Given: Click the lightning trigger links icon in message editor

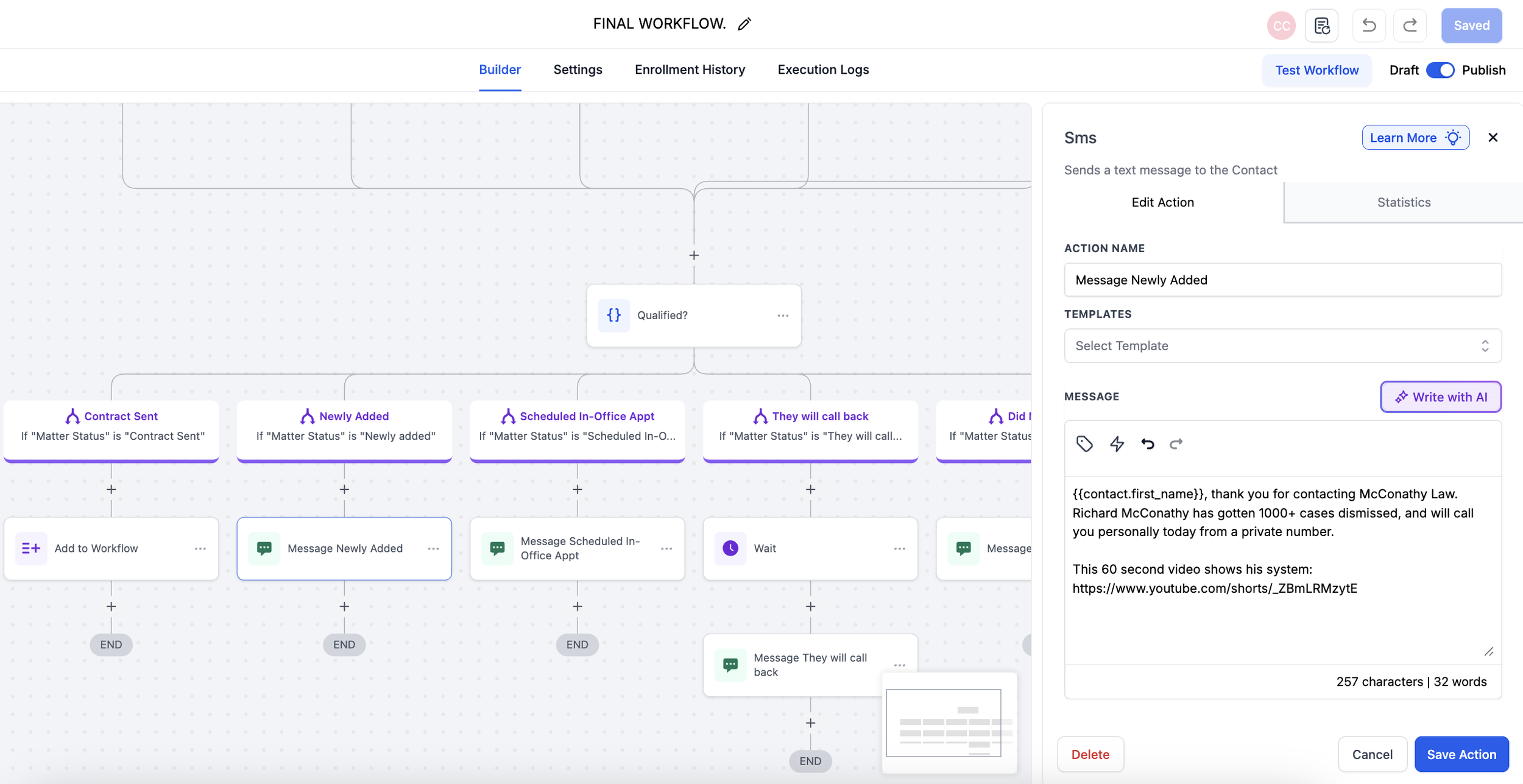Looking at the screenshot, I should coord(1117,444).
